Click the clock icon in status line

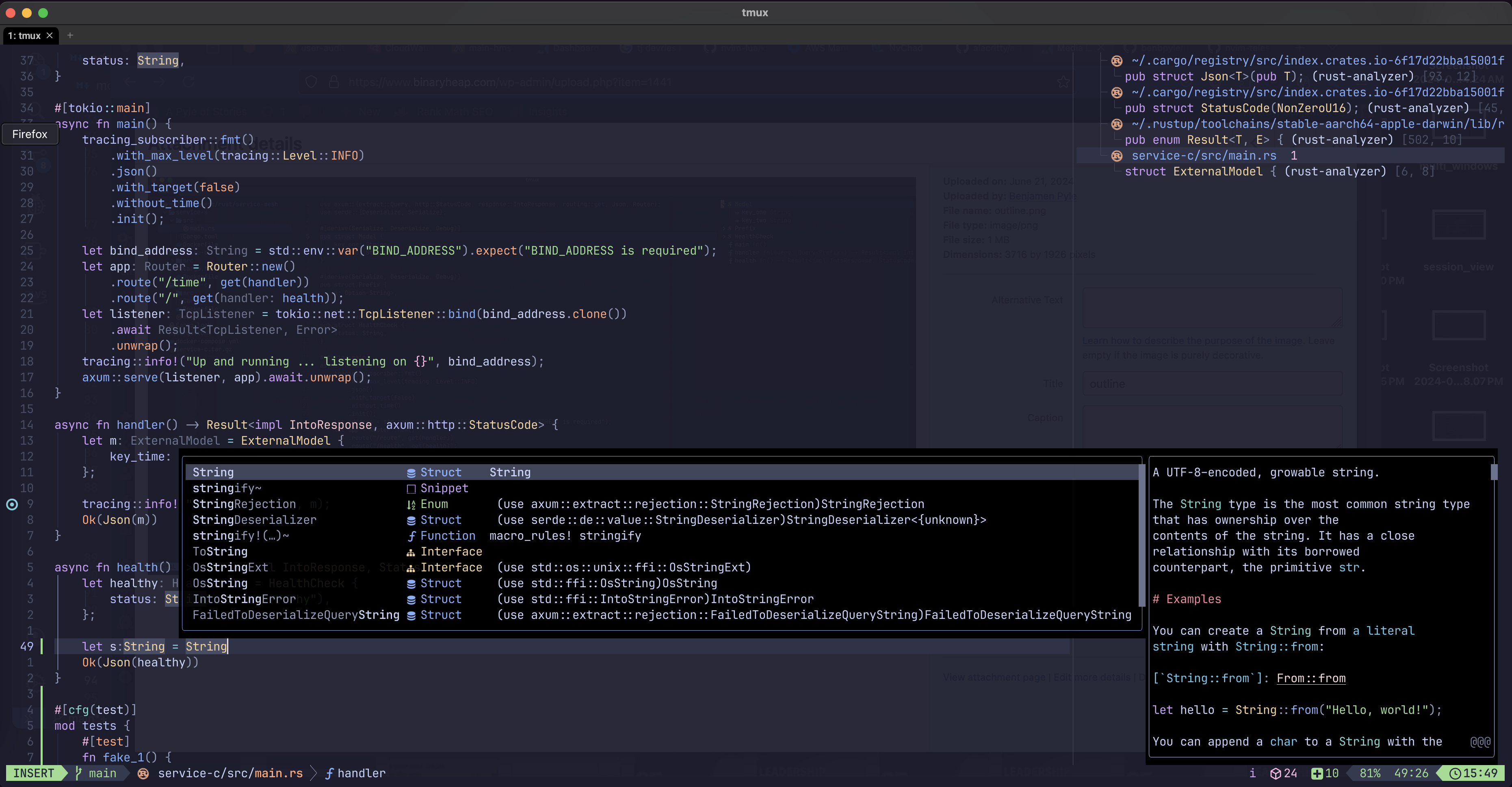click(1454, 774)
